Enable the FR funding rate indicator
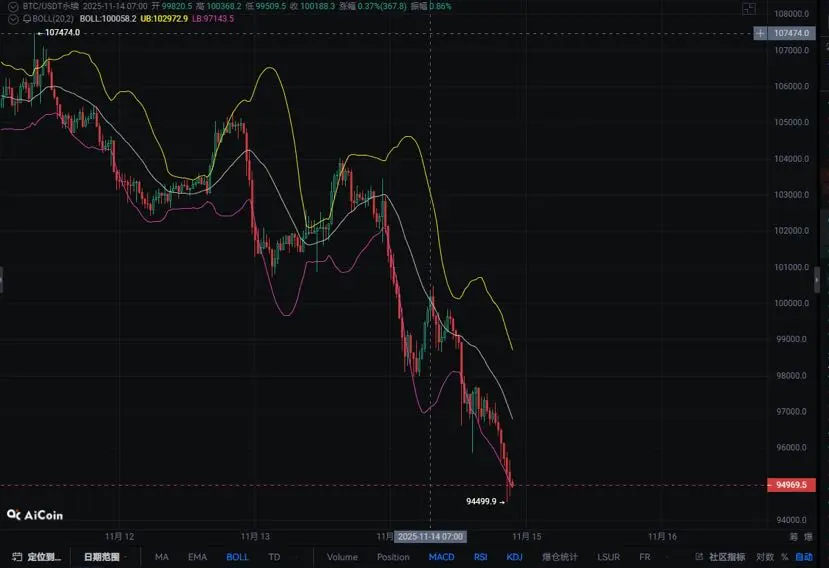The height and width of the screenshot is (568, 829). tap(644, 557)
